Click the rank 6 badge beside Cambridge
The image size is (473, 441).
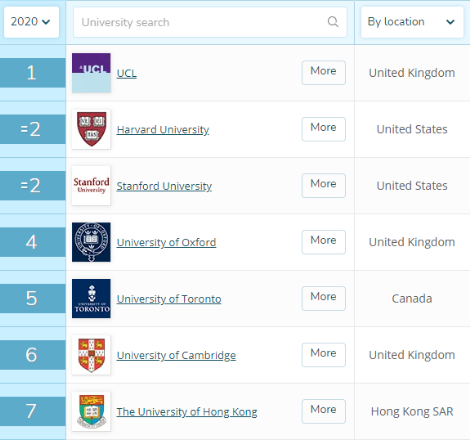pos(32,355)
